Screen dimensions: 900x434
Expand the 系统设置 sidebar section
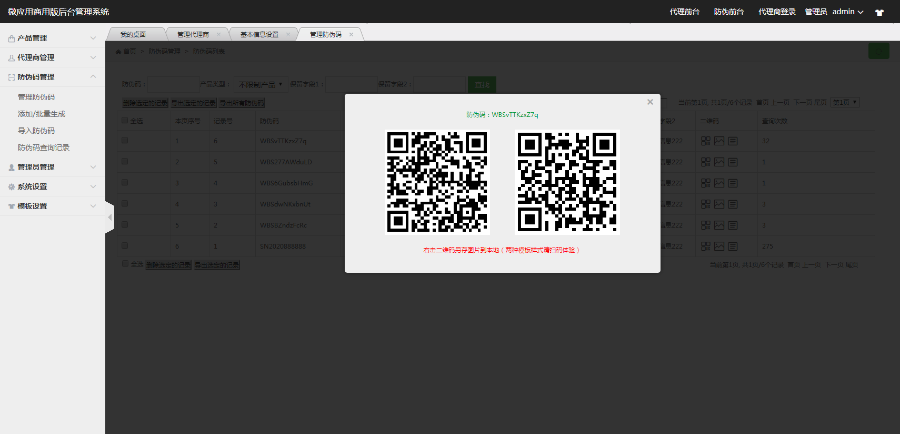coord(52,187)
